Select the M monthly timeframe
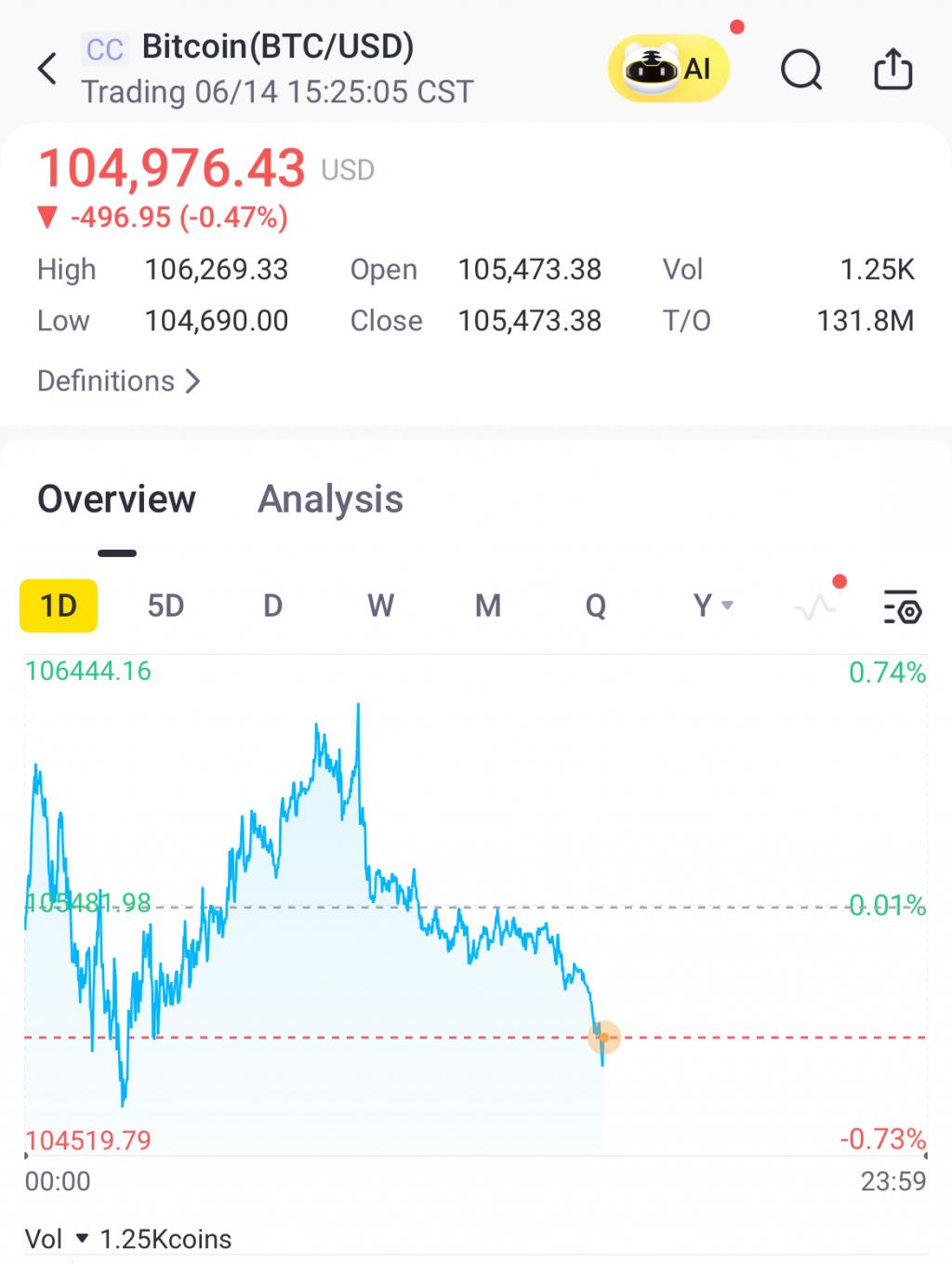The height and width of the screenshot is (1263, 952). coord(488,606)
